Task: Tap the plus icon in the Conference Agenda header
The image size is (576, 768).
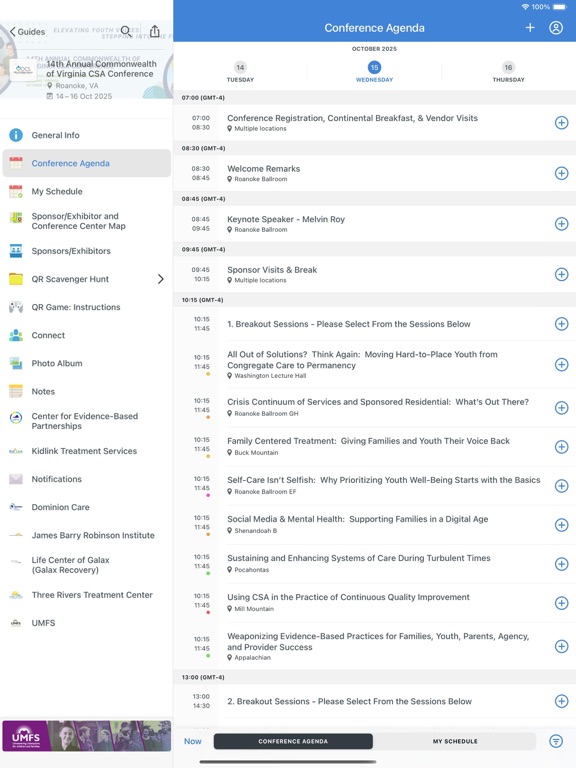Action: 530,28
